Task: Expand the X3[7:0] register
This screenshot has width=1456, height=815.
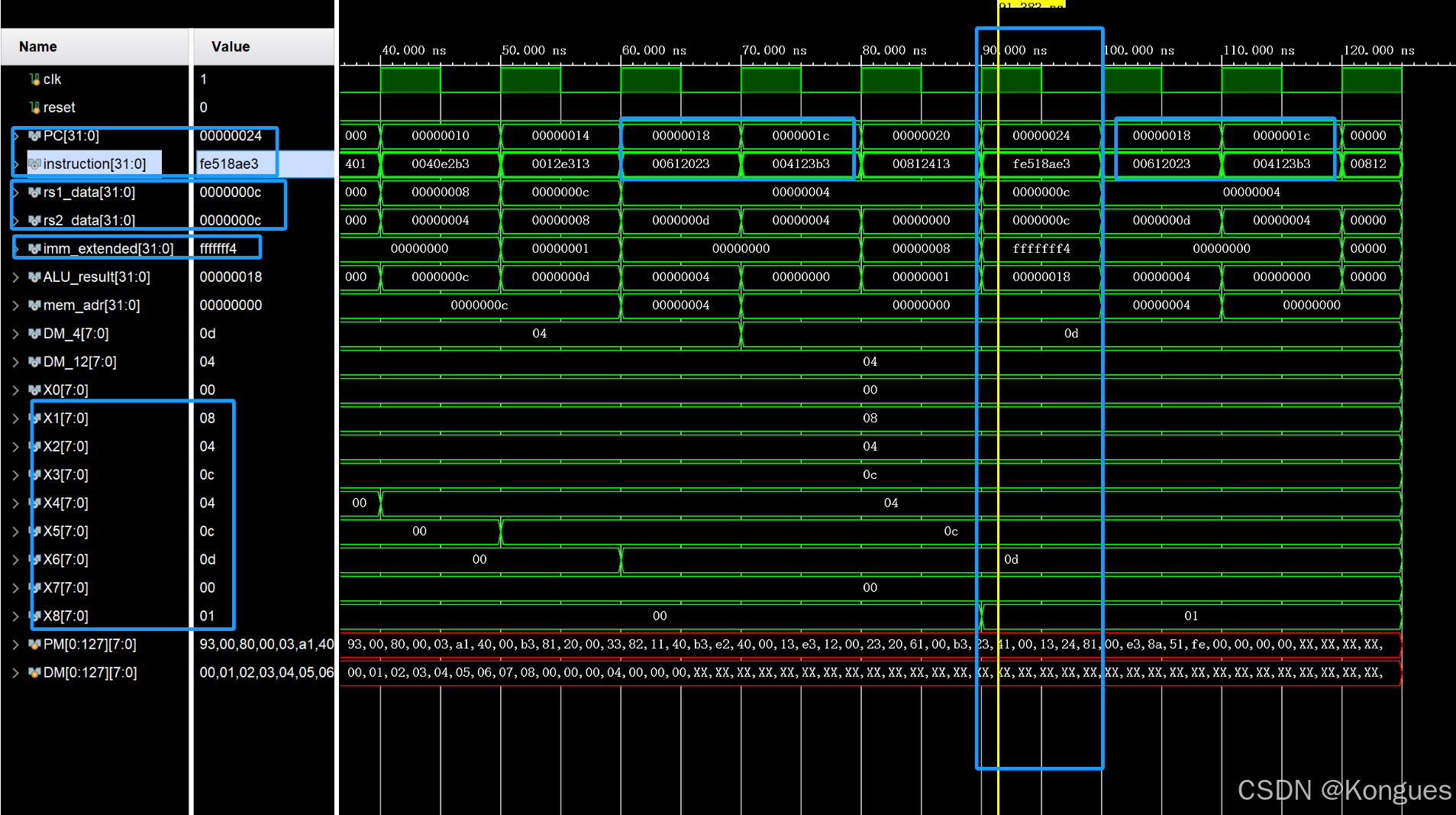Action: [x=15, y=474]
